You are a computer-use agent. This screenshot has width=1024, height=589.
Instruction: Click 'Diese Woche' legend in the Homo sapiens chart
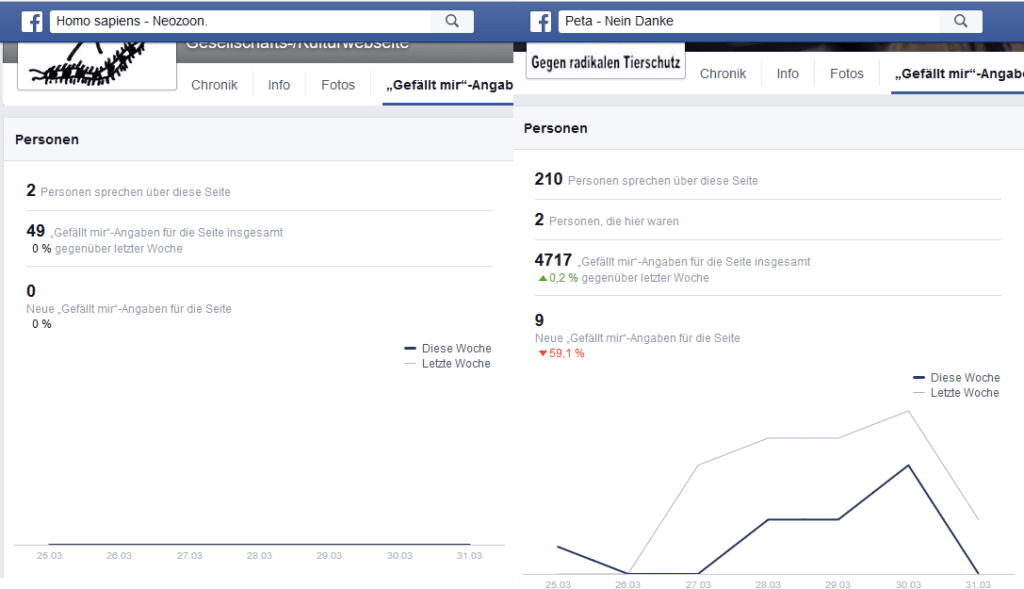point(448,348)
